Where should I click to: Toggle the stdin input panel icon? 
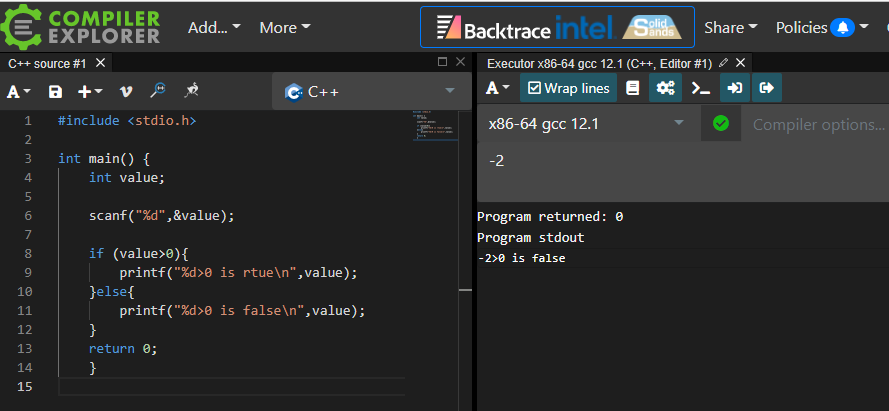[735, 88]
